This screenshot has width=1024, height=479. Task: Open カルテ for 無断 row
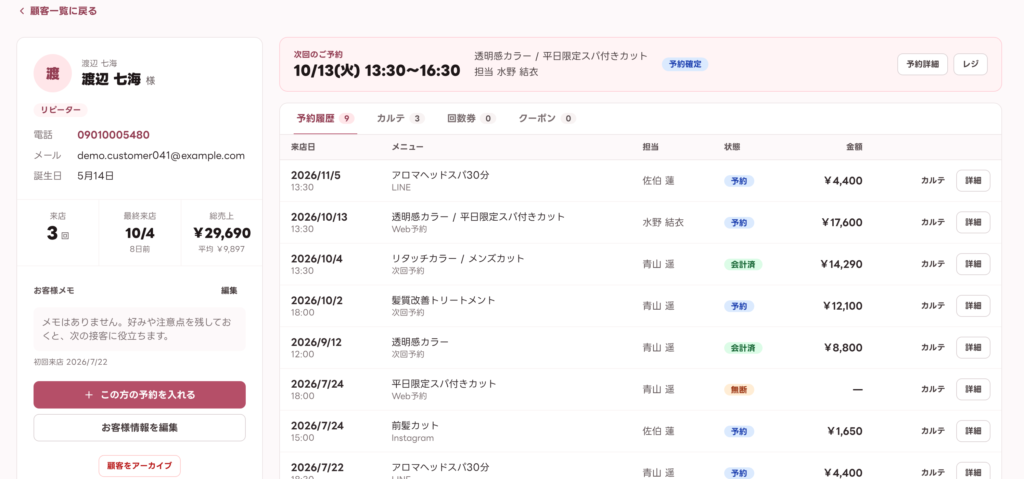933,389
